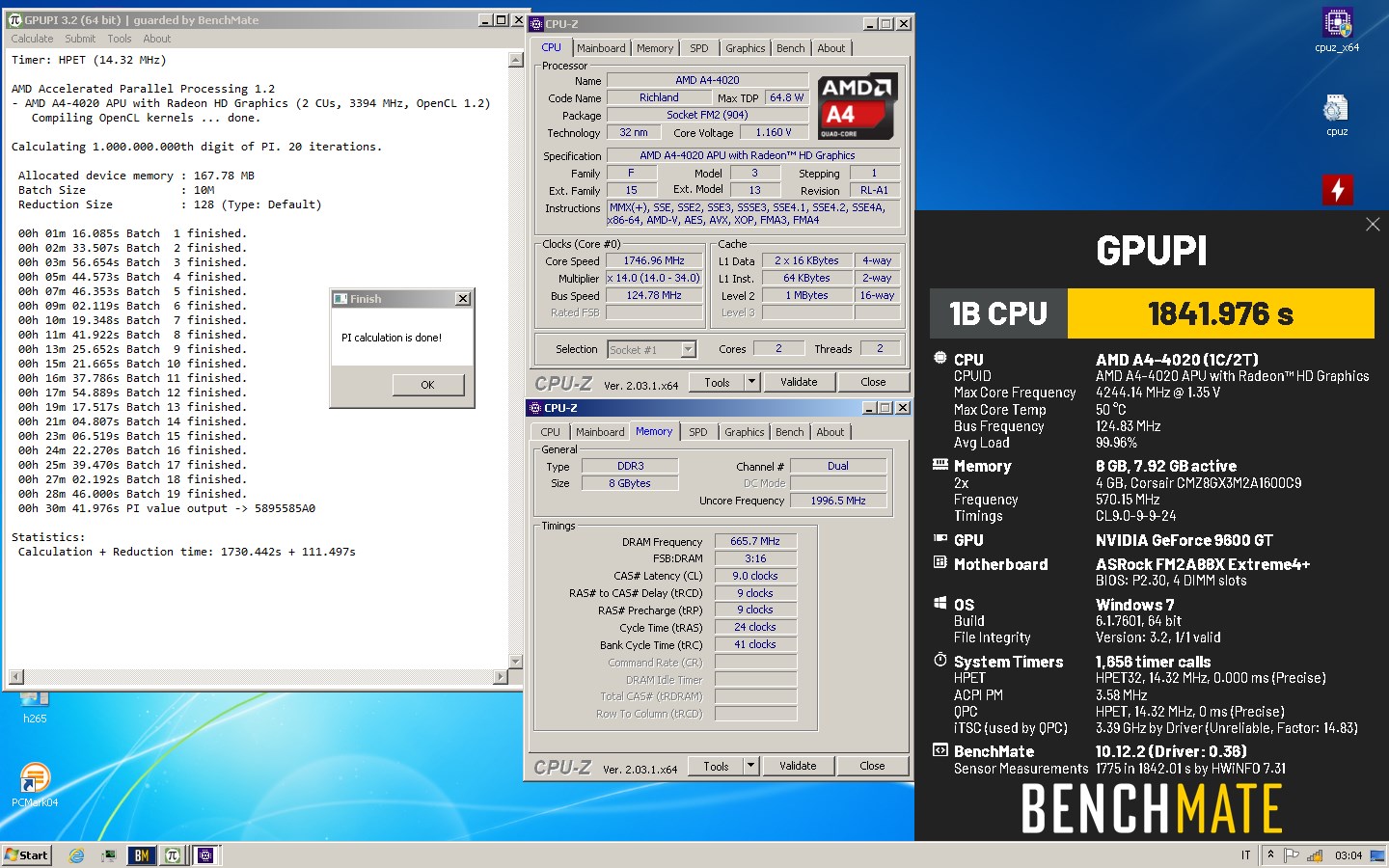Screen dimensions: 1389x868
Task: Click the AMD A4 processor logo
Action: click(x=858, y=106)
